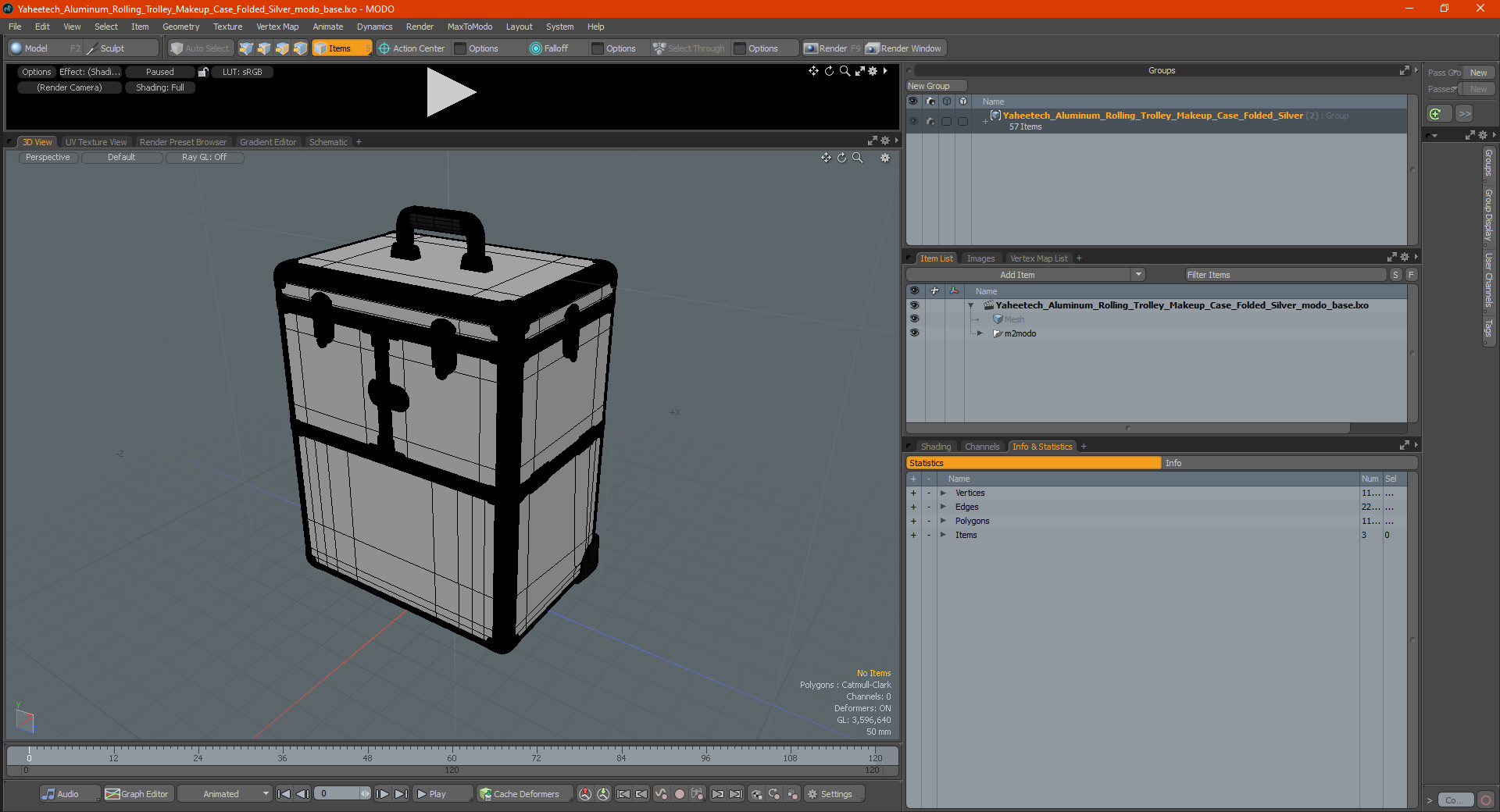Go to the last frame
This screenshot has width=1500, height=812.
pyautogui.click(x=401, y=794)
